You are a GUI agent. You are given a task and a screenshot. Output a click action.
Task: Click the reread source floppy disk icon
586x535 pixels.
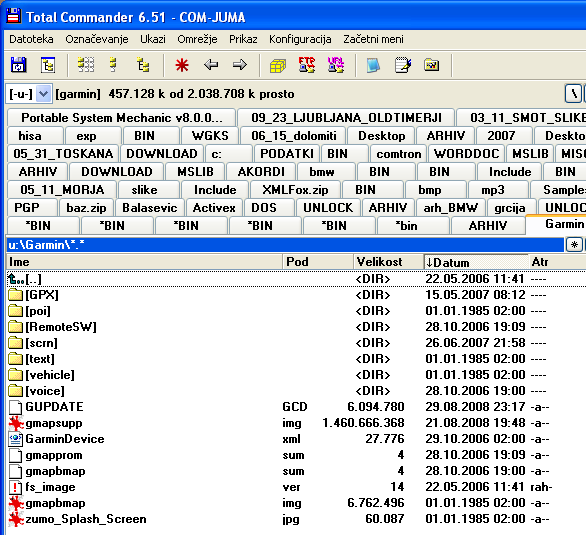[18, 65]
